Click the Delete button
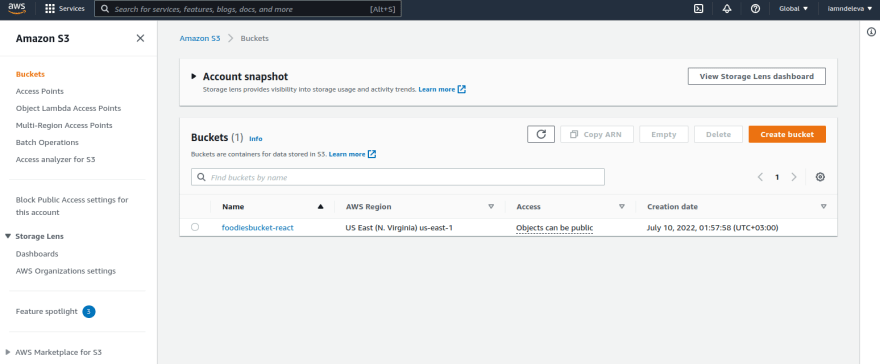The width and height of the screenshot is (880, 364). click(718, 135)
